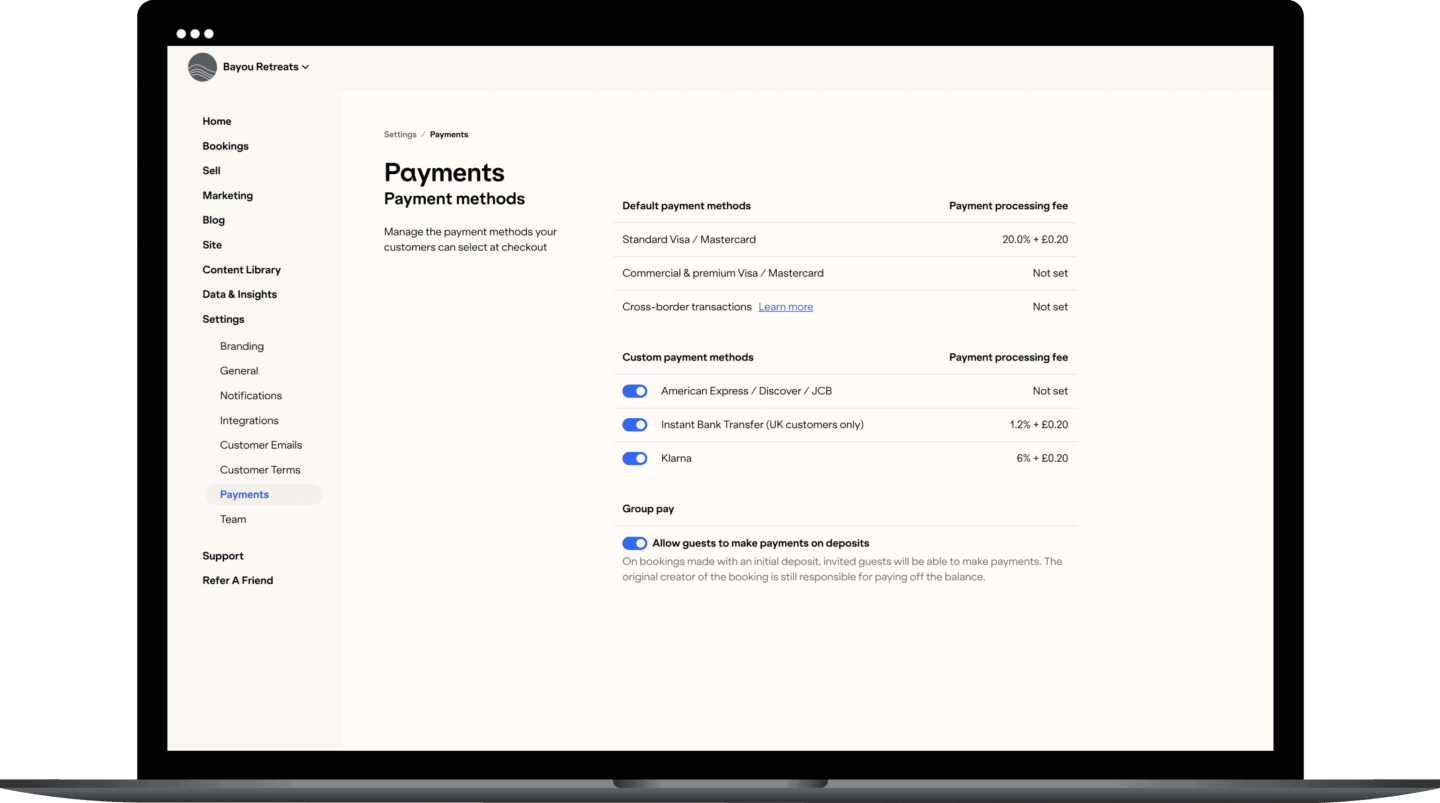Image resolution: width=1440 pixels, height=803 pixels.
Task: Select Integrations under Settings
Action: [249, 421]
